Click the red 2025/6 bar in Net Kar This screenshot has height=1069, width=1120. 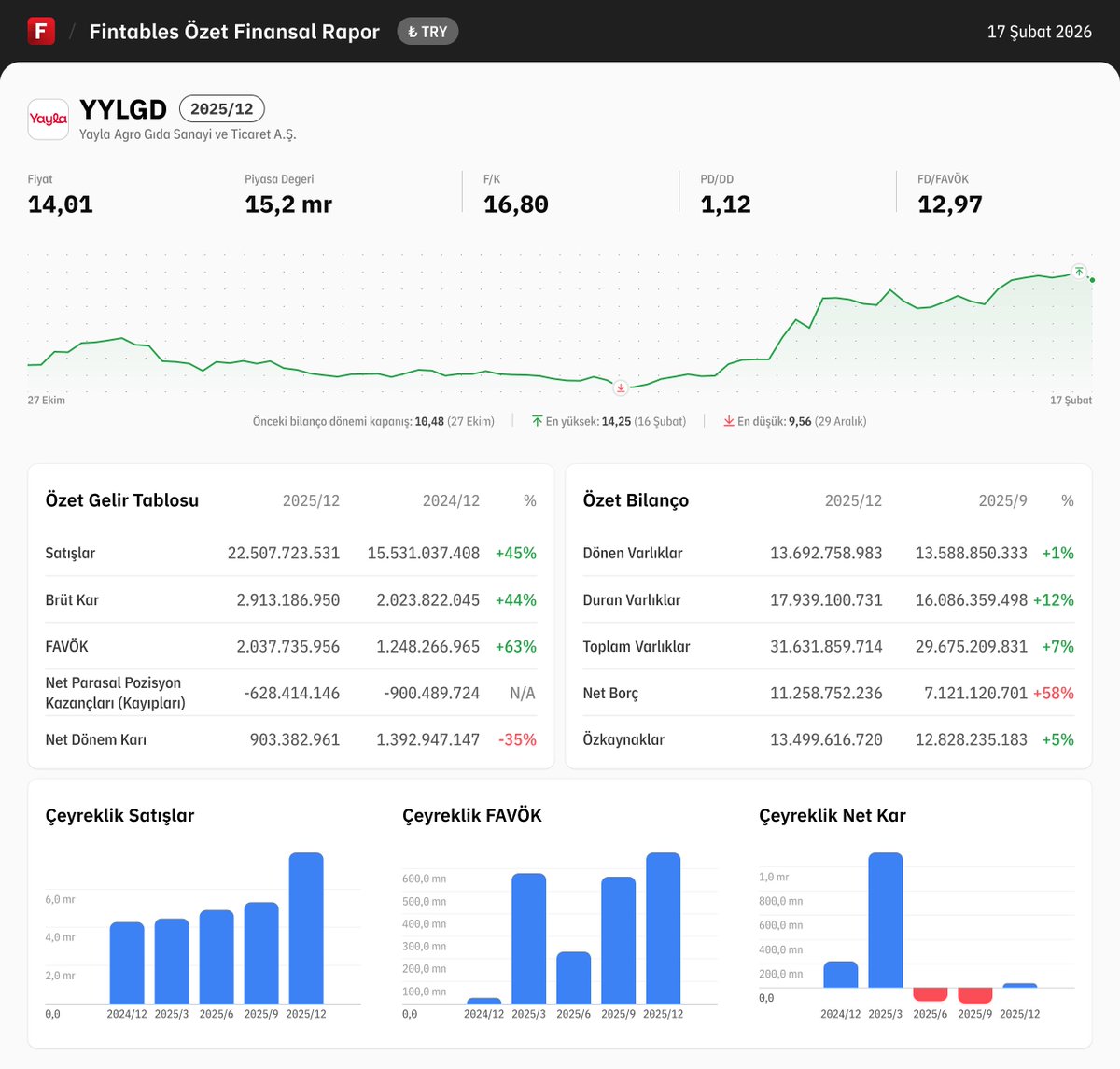(931, 994)
